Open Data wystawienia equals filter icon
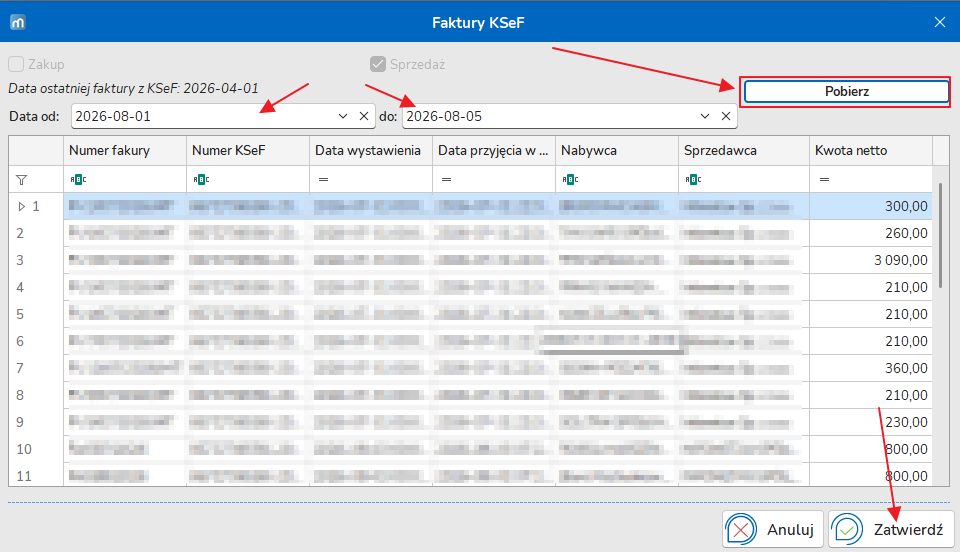 pyautogui.click(x=323, y=179)
